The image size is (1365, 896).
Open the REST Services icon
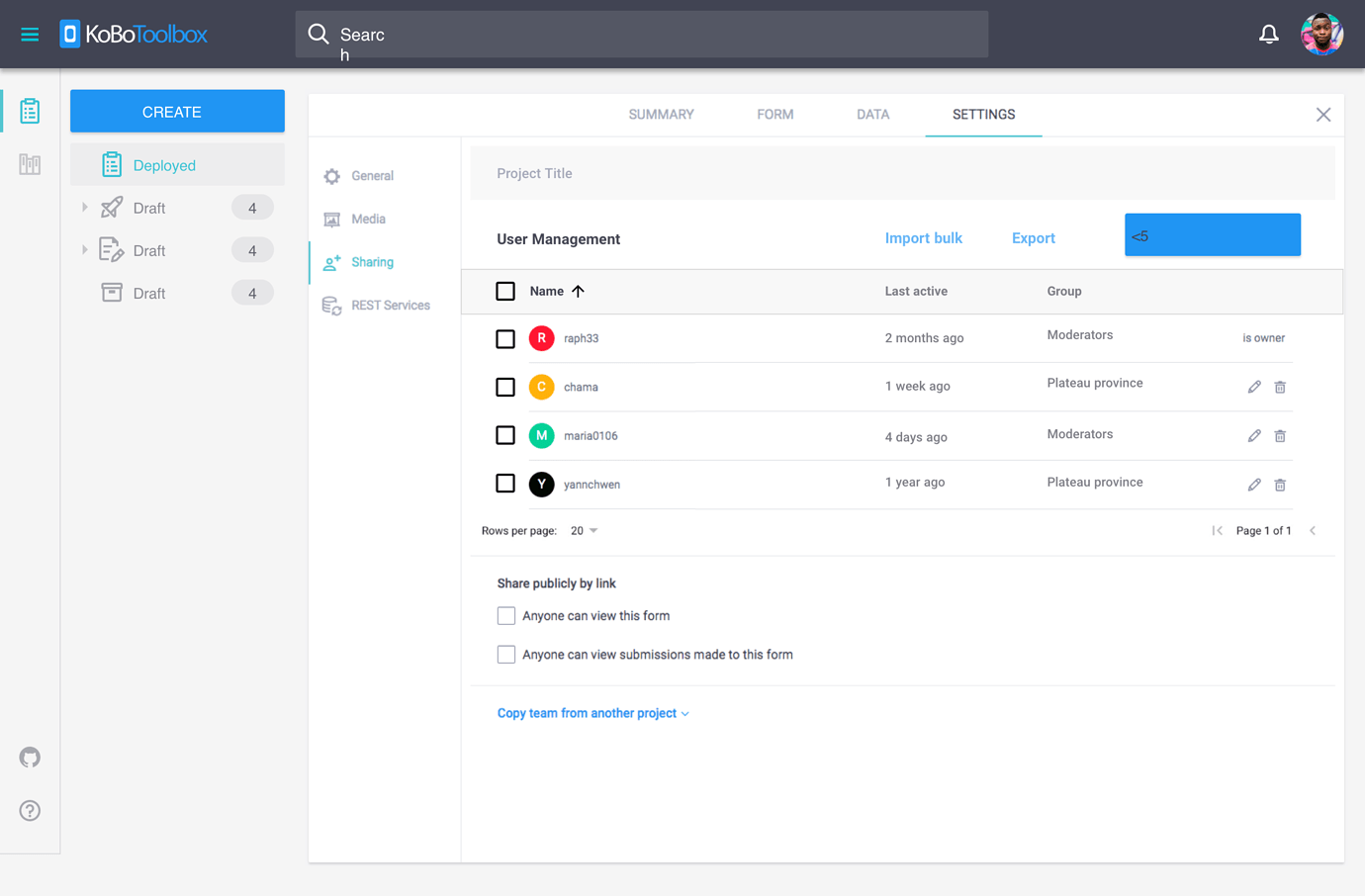click(x=331, y=305)
